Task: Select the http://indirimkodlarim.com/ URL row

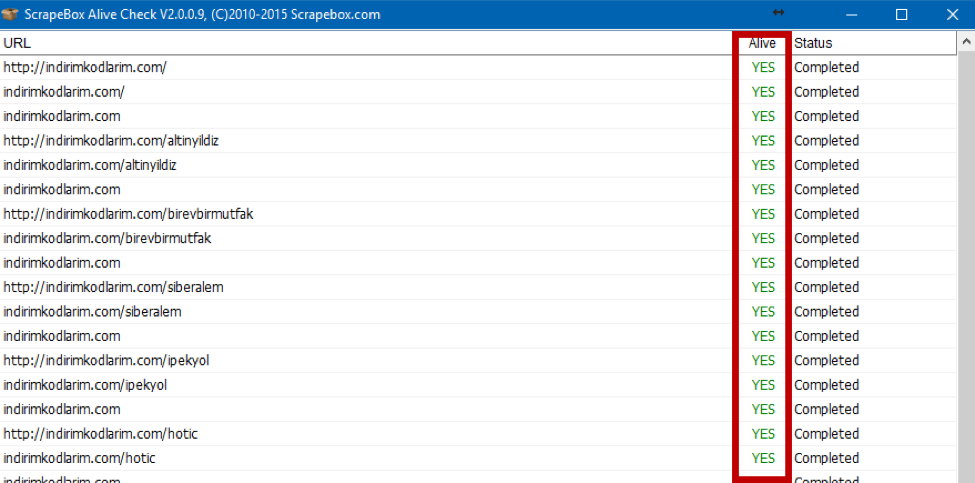Action: point(85,67)
